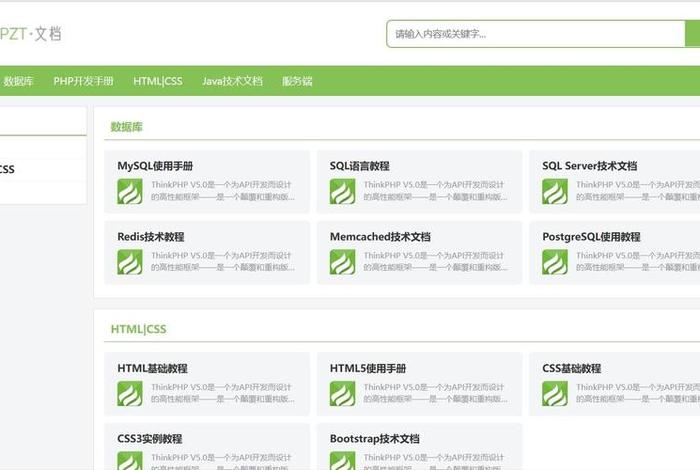The height and width of the screenshot is (470, 700).
Task: Open the HTML|CSS navigation item
Action: tap(158, 81)
